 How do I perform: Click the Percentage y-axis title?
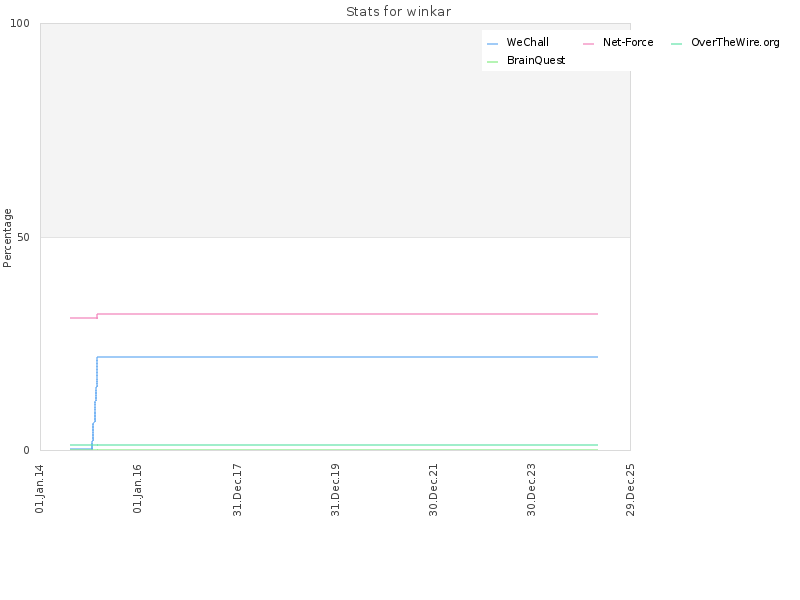pos(7,238)
